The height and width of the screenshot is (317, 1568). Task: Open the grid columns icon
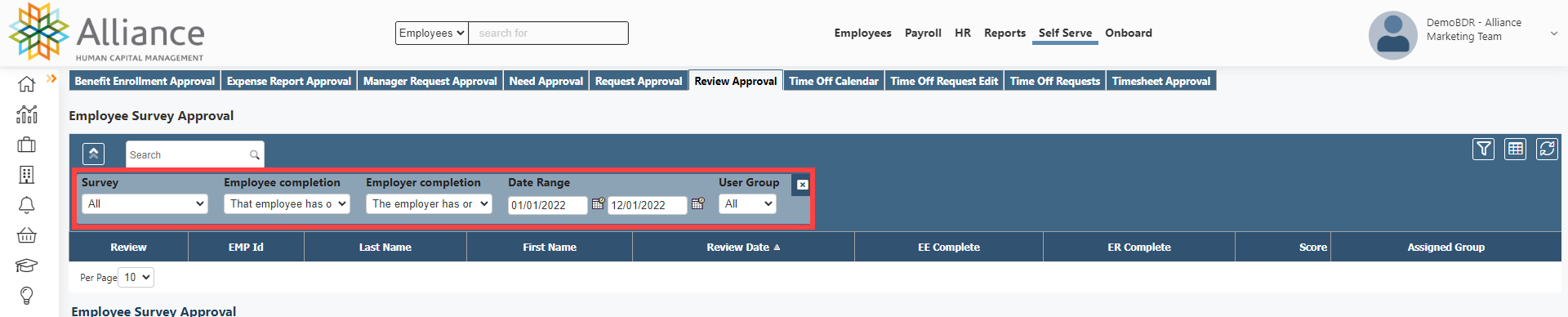(1516, 149)
